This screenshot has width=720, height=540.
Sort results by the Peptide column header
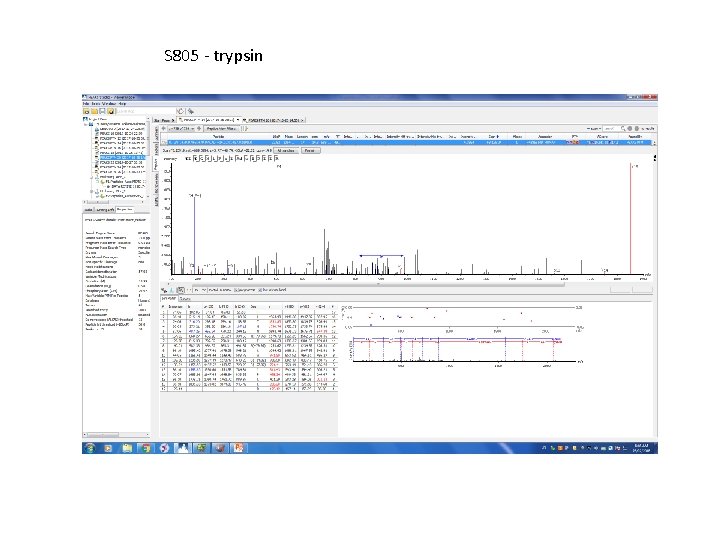(219, 136)
